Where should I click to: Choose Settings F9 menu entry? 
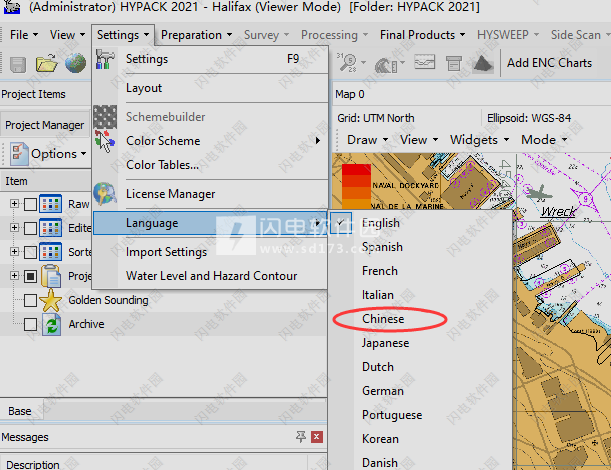click(x=210, y=59)
